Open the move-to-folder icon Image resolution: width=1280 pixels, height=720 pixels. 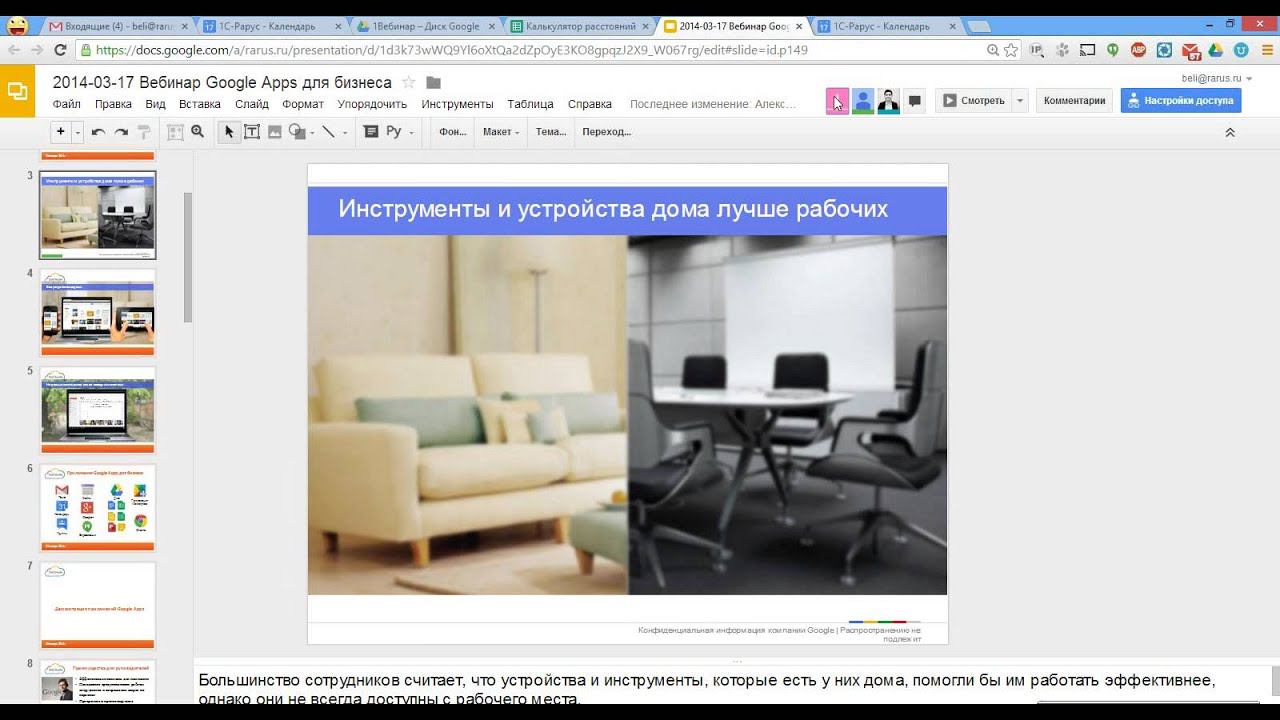click(x=434, y=82)
